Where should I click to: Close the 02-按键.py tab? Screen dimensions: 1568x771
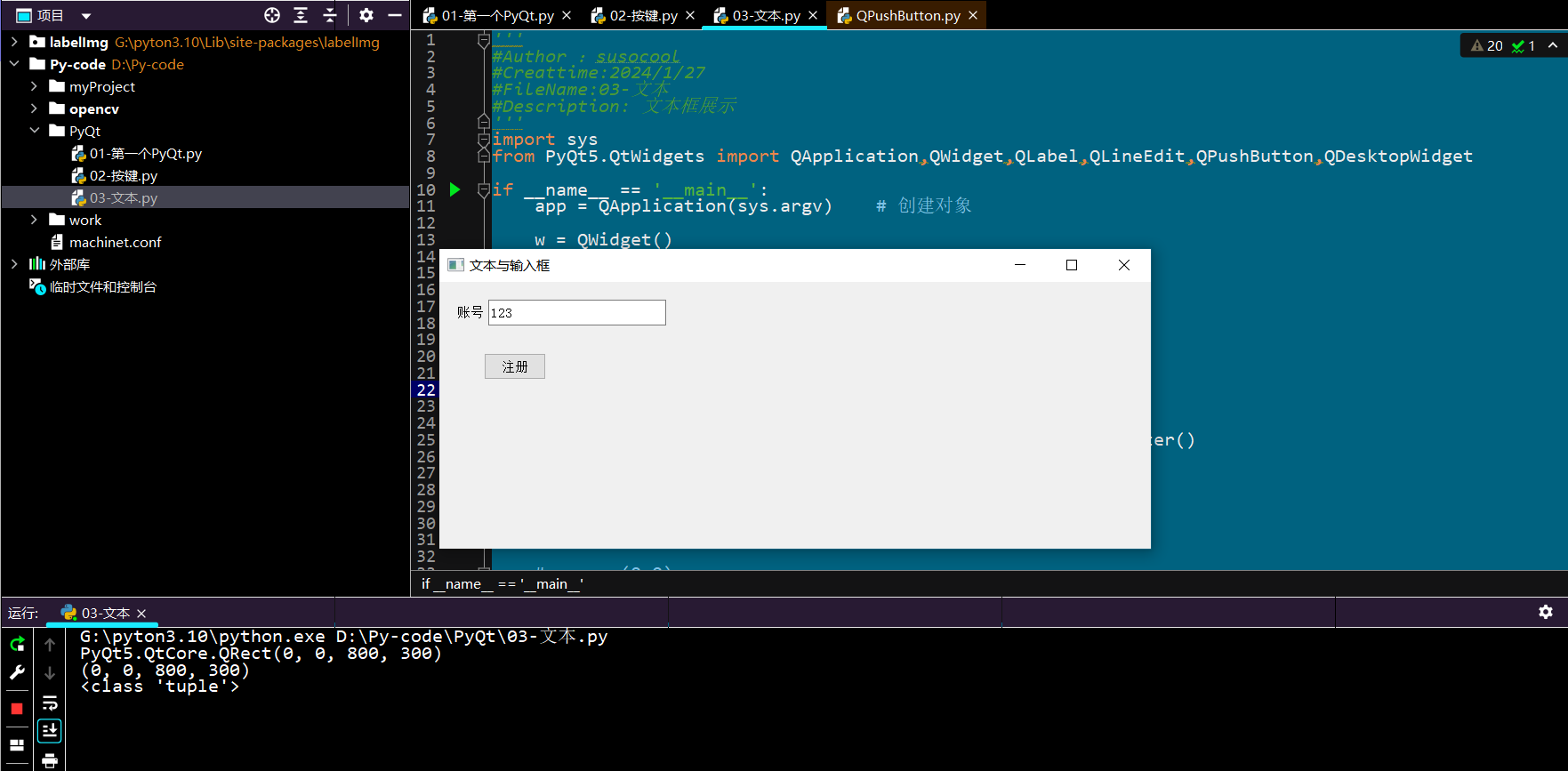[x=690, y=15]
